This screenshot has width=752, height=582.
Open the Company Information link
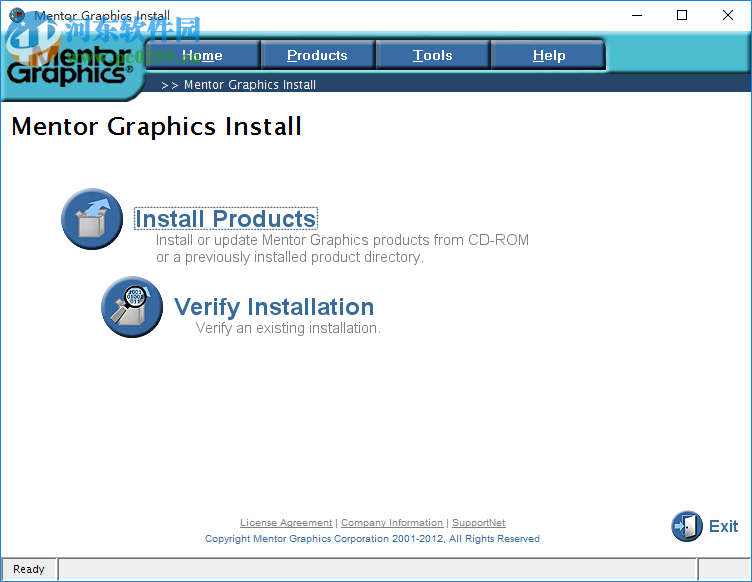392,523
